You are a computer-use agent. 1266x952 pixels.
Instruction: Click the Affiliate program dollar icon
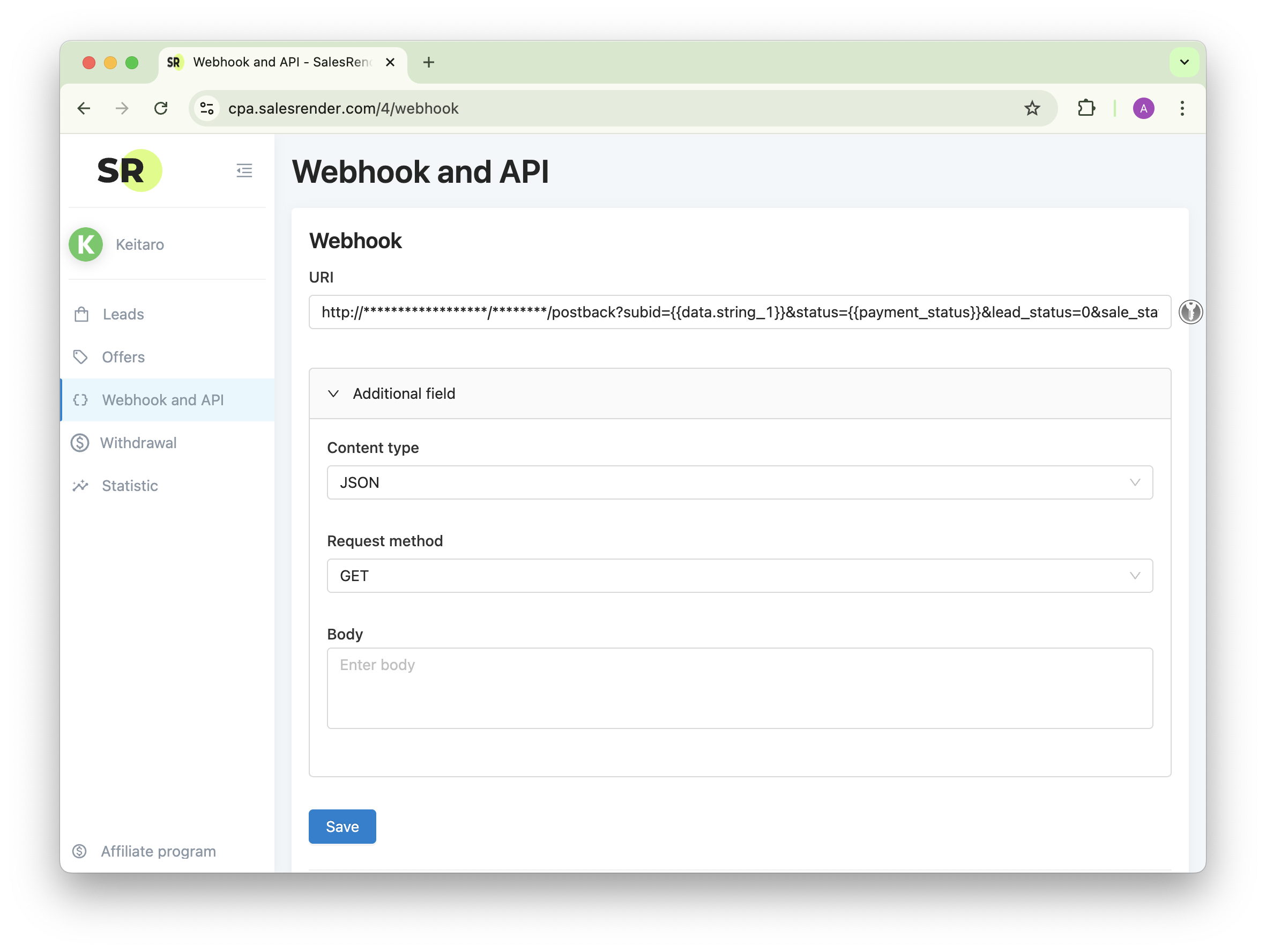[x=79, y=851]
